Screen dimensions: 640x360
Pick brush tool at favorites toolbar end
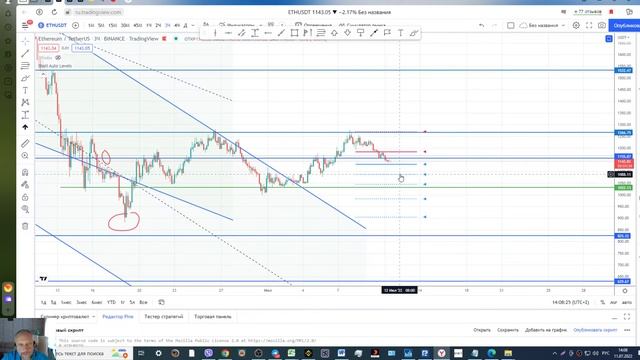click(414, 33)
